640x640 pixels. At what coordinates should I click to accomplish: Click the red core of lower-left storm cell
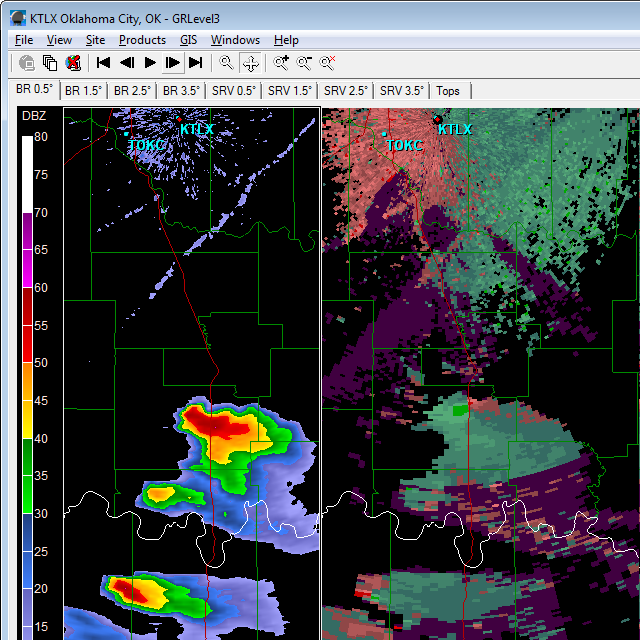pos(129,591)
